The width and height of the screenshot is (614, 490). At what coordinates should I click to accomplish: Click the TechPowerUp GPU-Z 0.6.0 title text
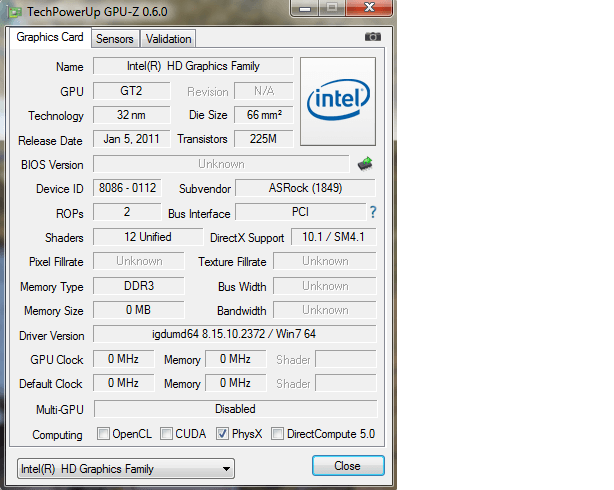[97, 12]
